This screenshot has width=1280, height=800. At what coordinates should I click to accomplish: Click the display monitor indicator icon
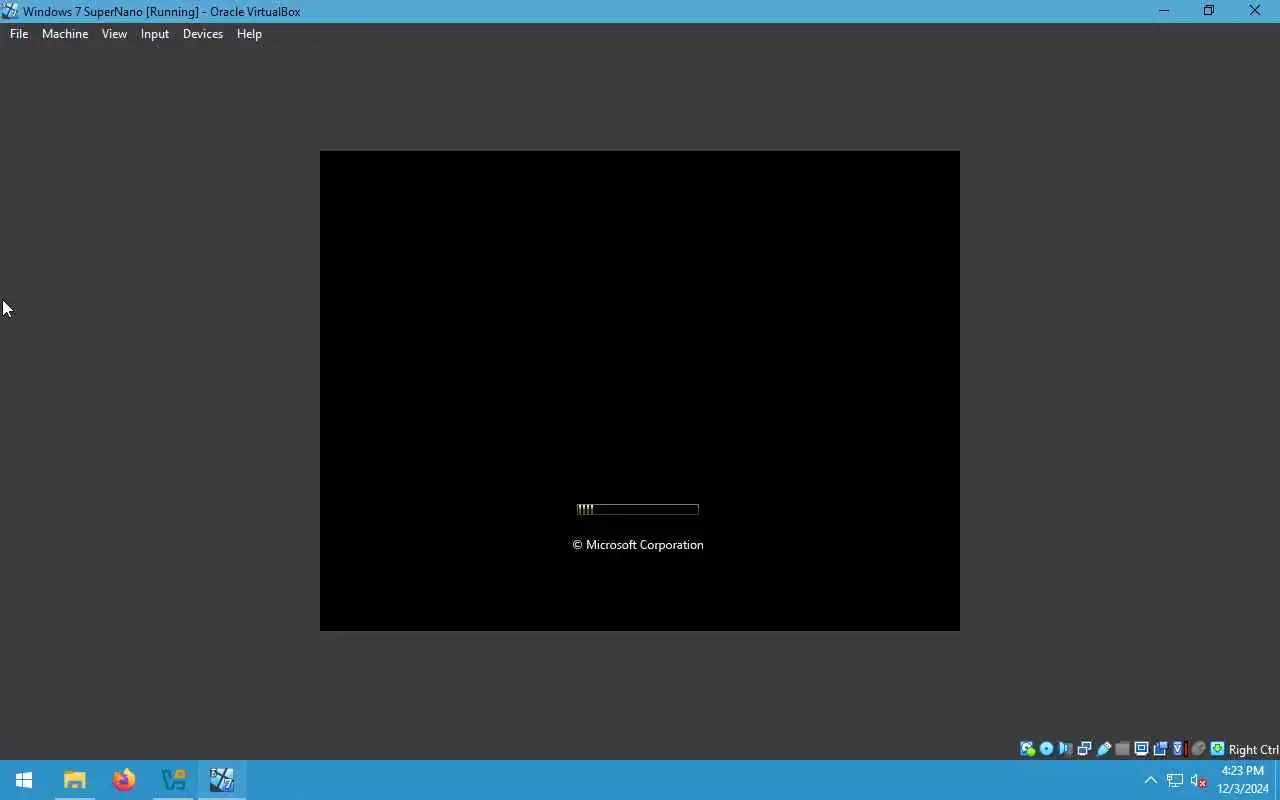click(x=1141, y=749)
